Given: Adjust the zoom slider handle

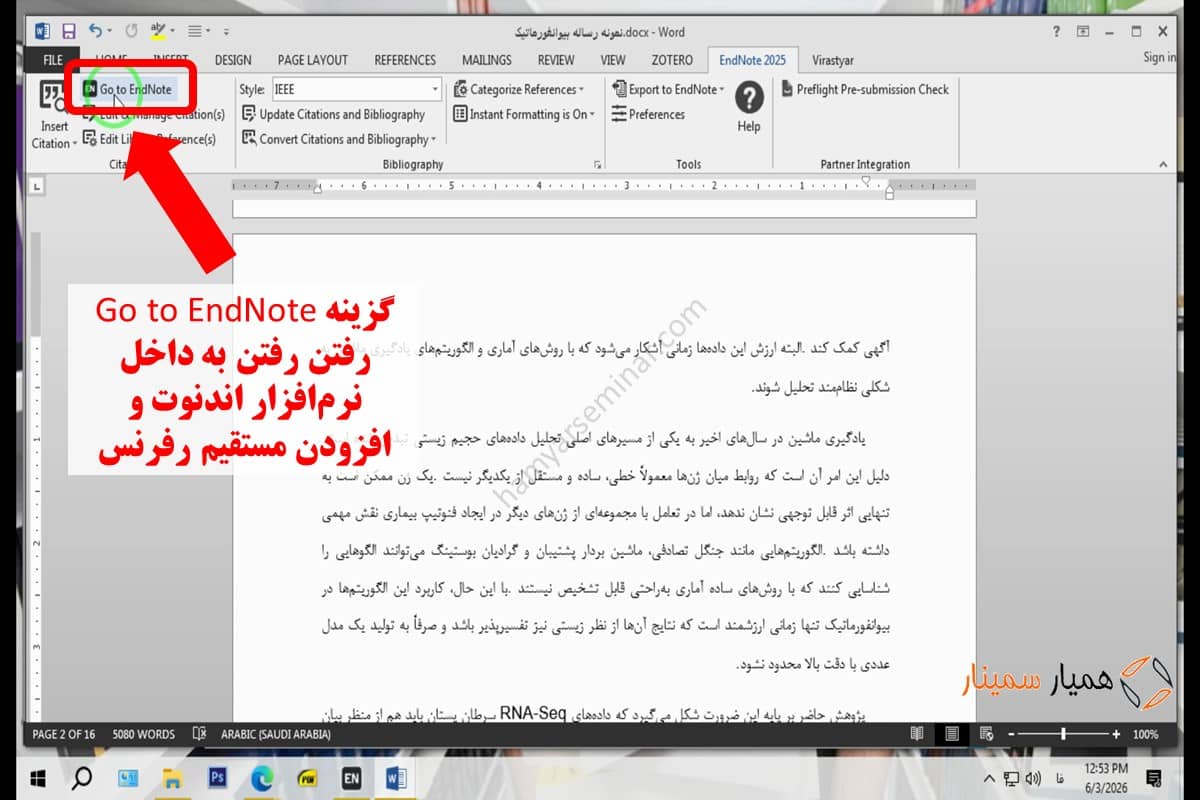Looking at the screenshot, I should tap(1062, 734).
